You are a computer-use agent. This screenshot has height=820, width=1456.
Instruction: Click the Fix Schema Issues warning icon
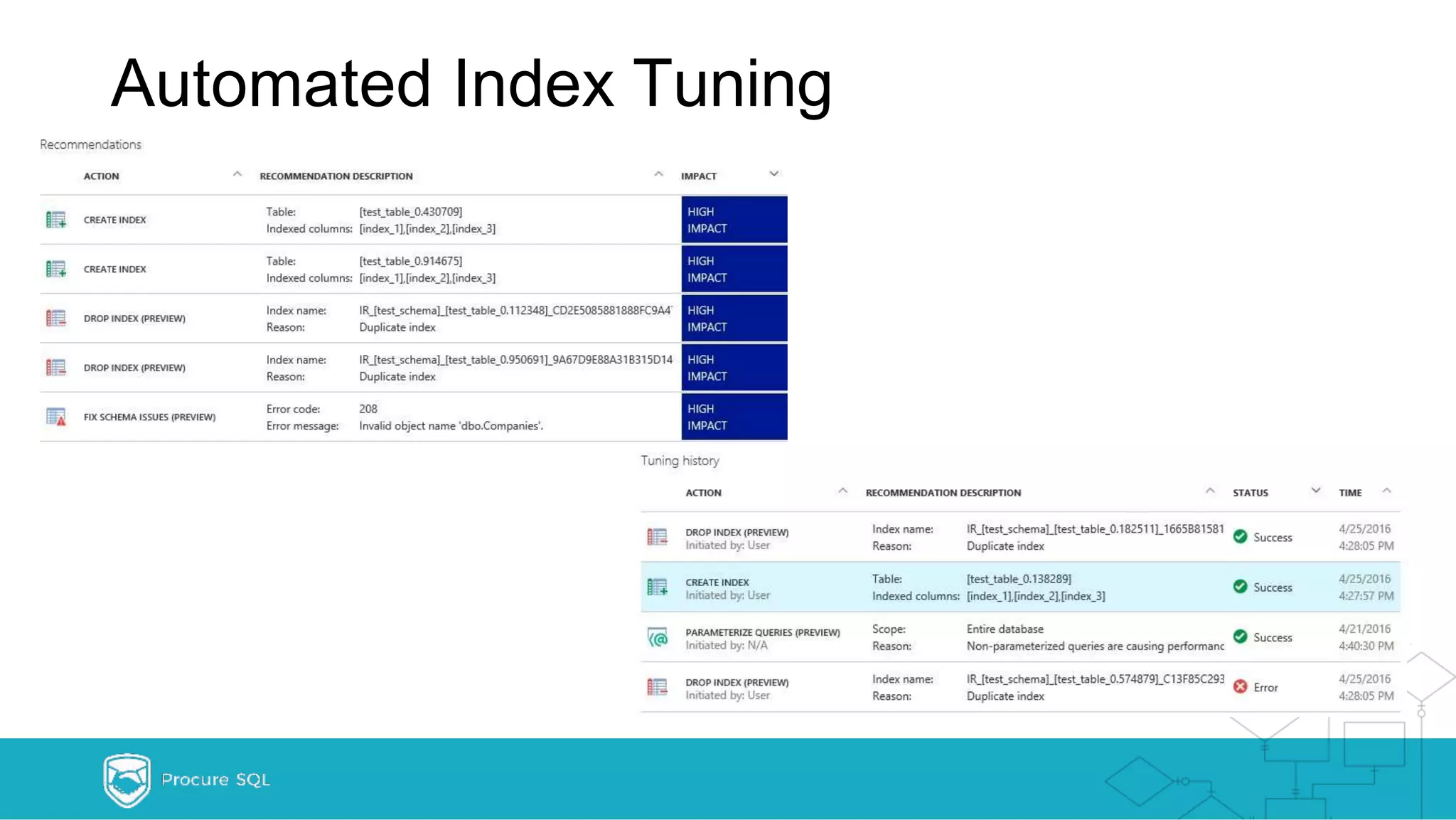click(56, 417)
